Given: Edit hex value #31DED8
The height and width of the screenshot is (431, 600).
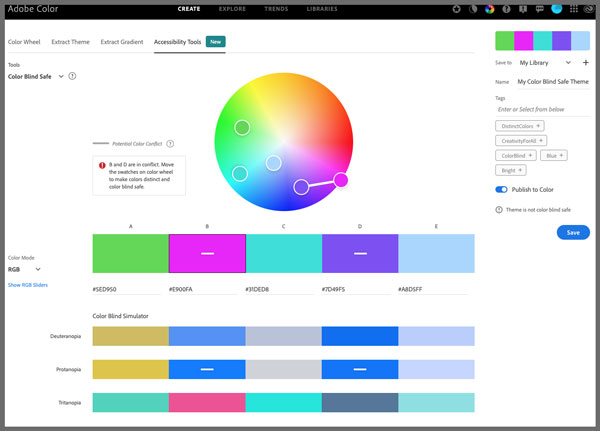Looking at the screenshot, I should click(x=279, y=289).
